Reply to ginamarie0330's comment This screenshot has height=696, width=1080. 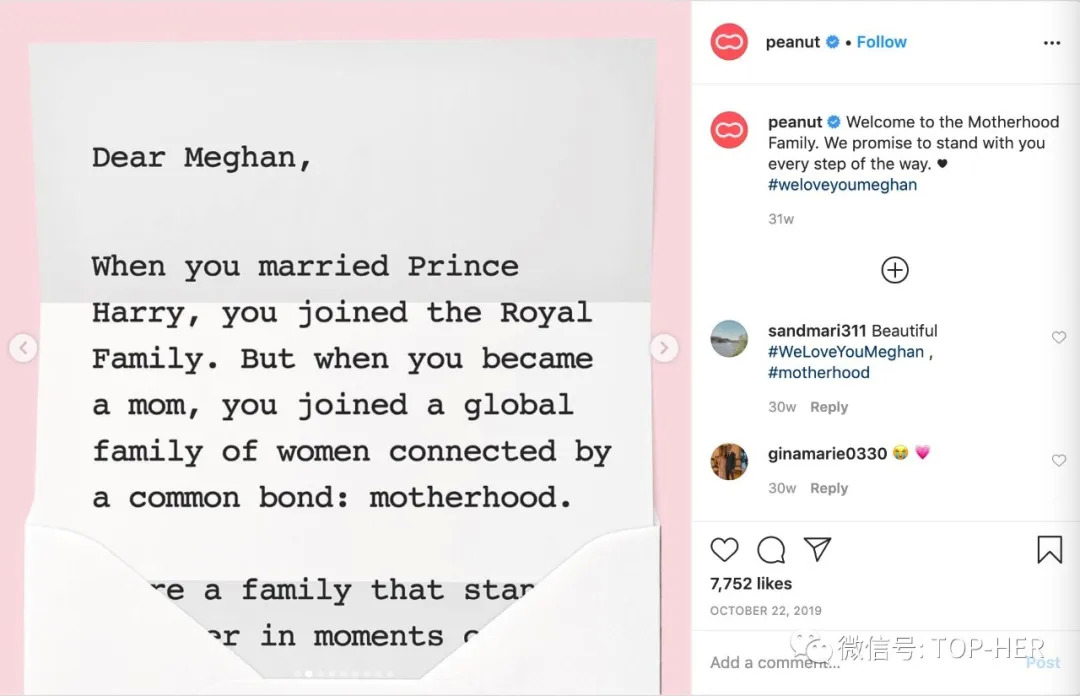point(828,488)
